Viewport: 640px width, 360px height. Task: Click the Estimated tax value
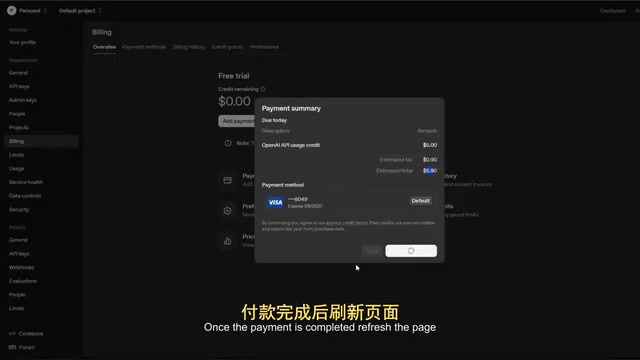pyautogui.click(x=430, y=160)
